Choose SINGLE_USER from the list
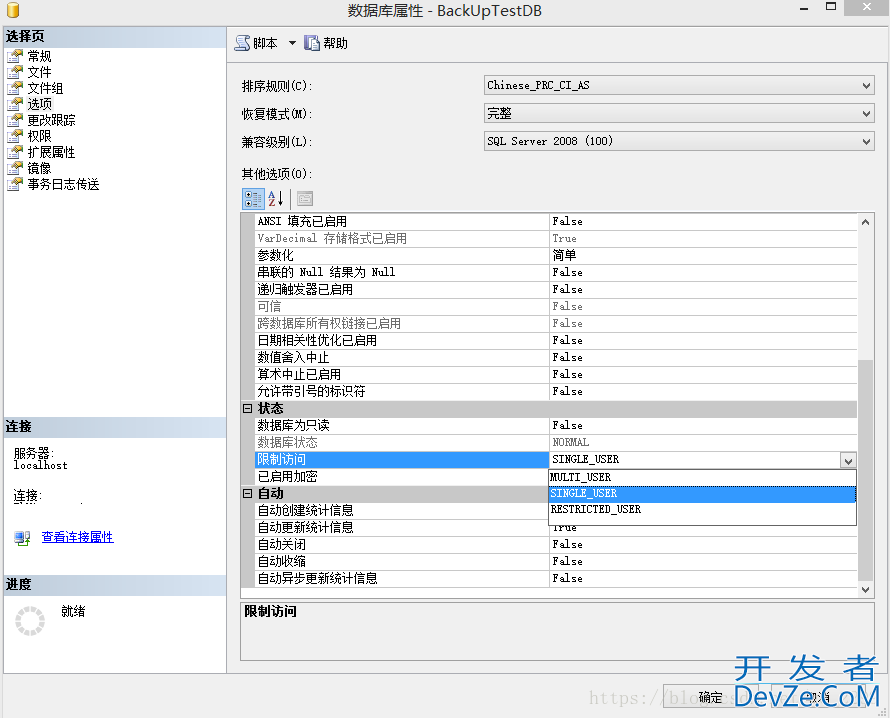 pos(702,494)
